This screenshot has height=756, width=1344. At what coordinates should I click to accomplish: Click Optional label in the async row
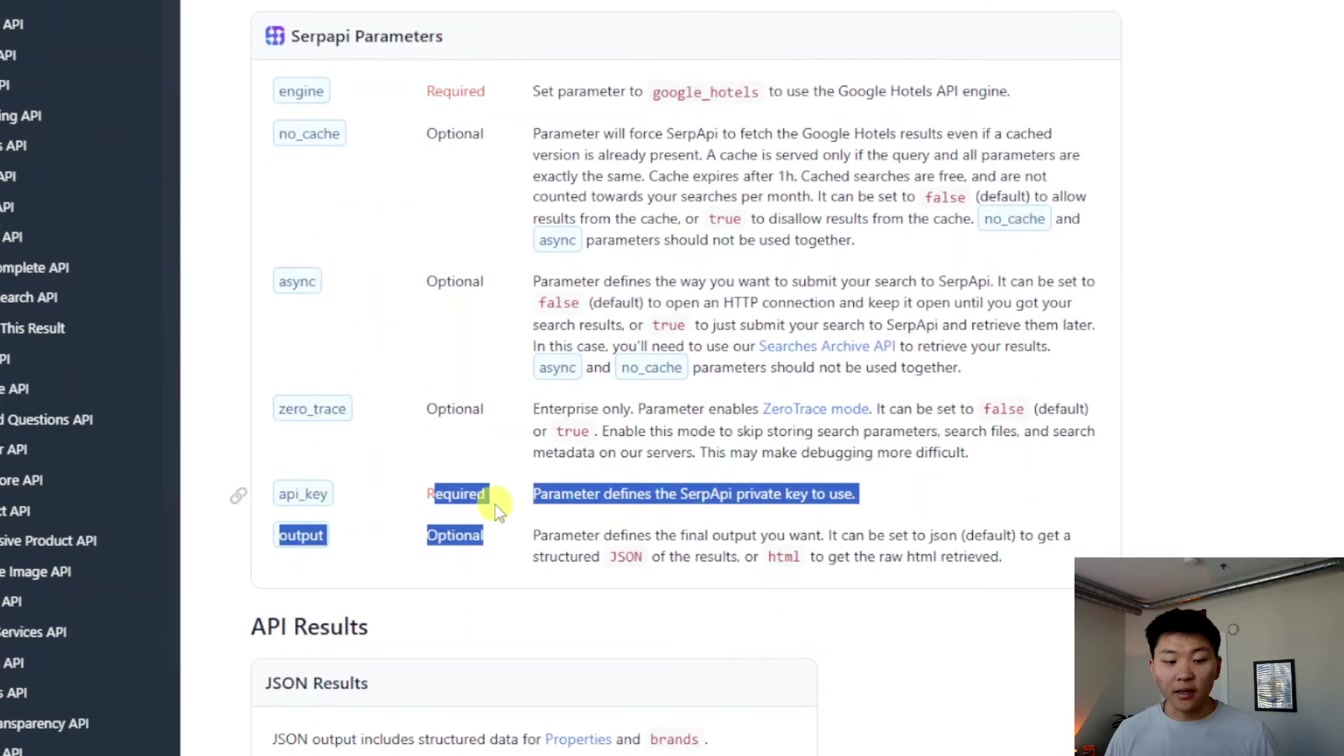(455, 282)
